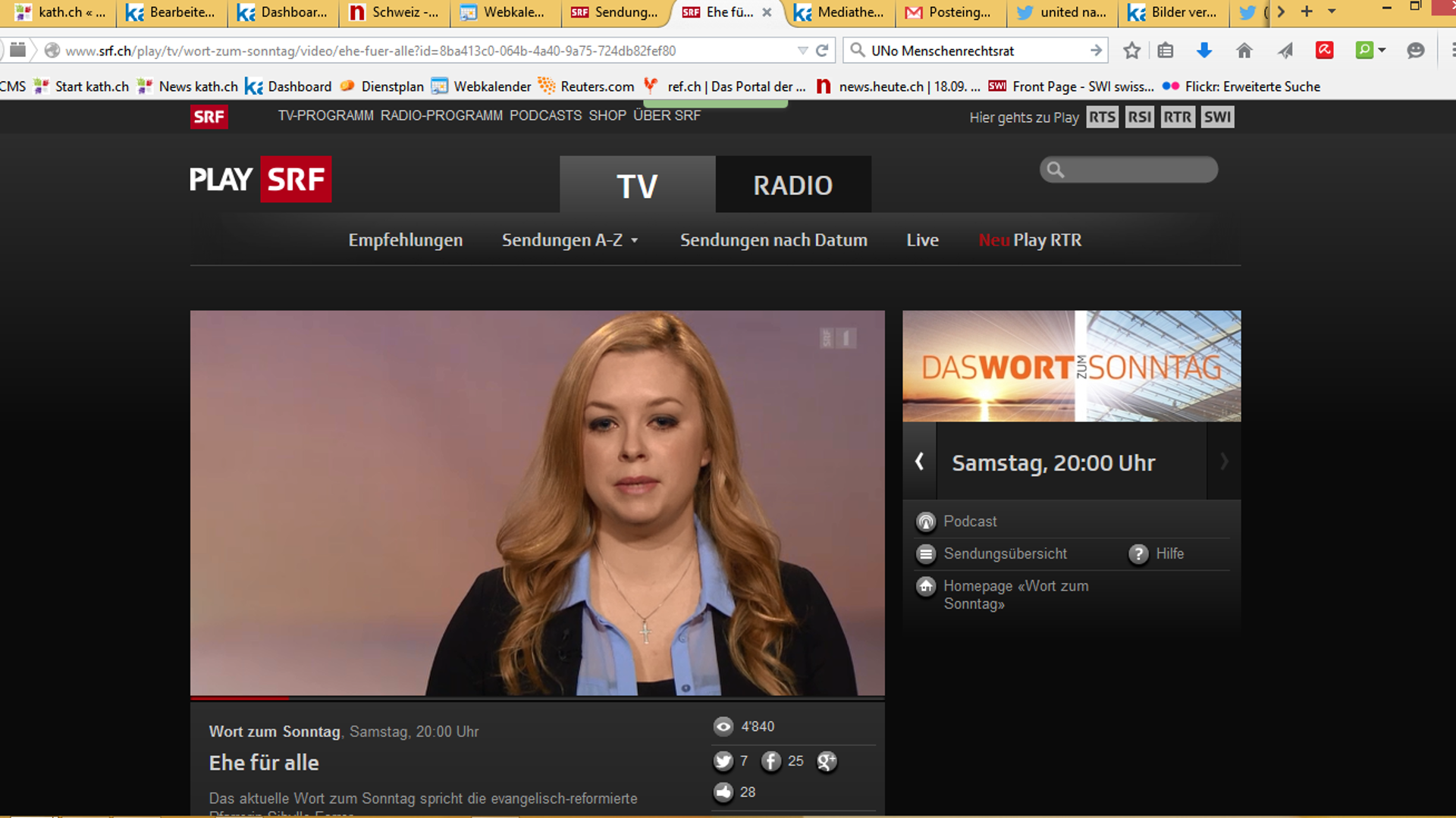Click video progress bar
Viewport: 1456px width, 818px height.
pyautogui.click(x=537, y=697)
